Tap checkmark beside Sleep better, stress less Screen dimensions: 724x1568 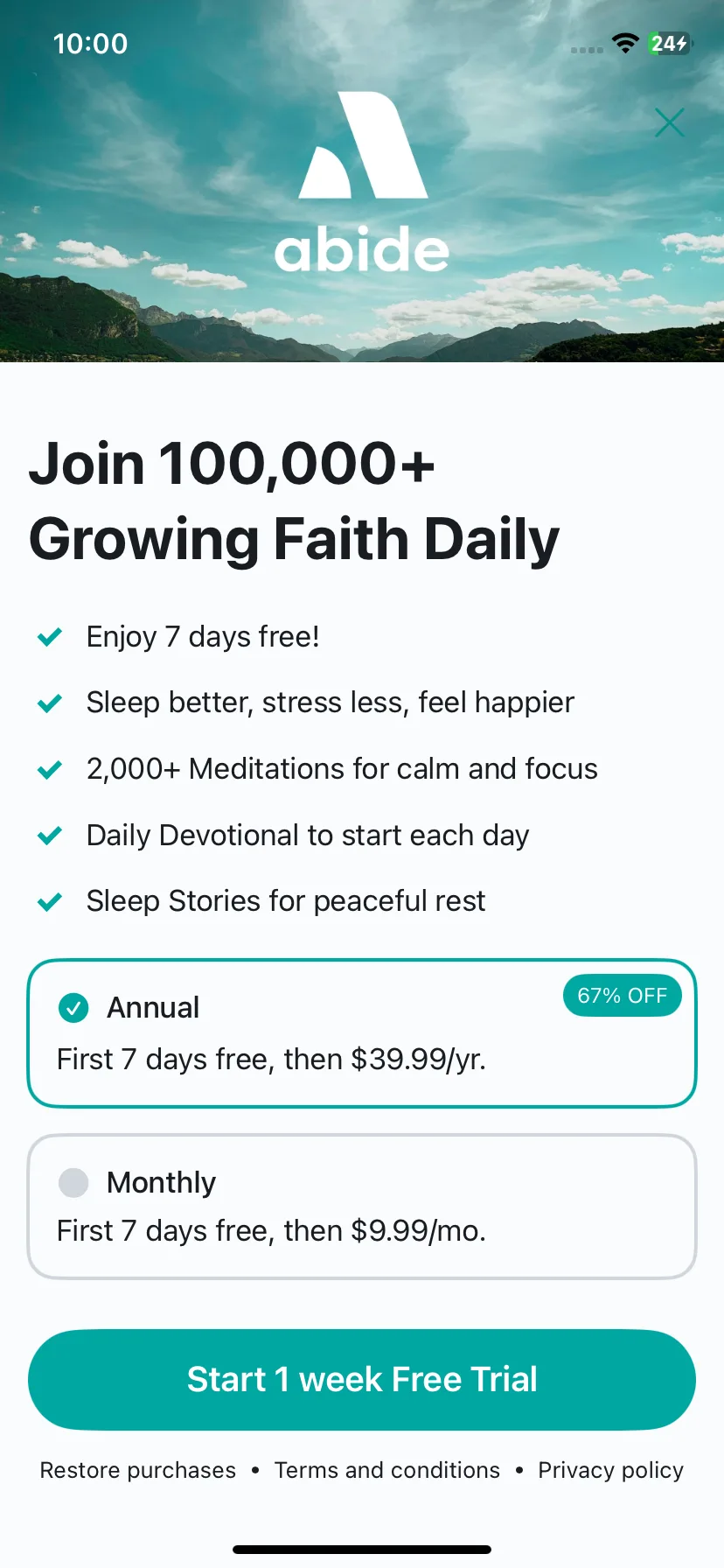tap(50, 703)
